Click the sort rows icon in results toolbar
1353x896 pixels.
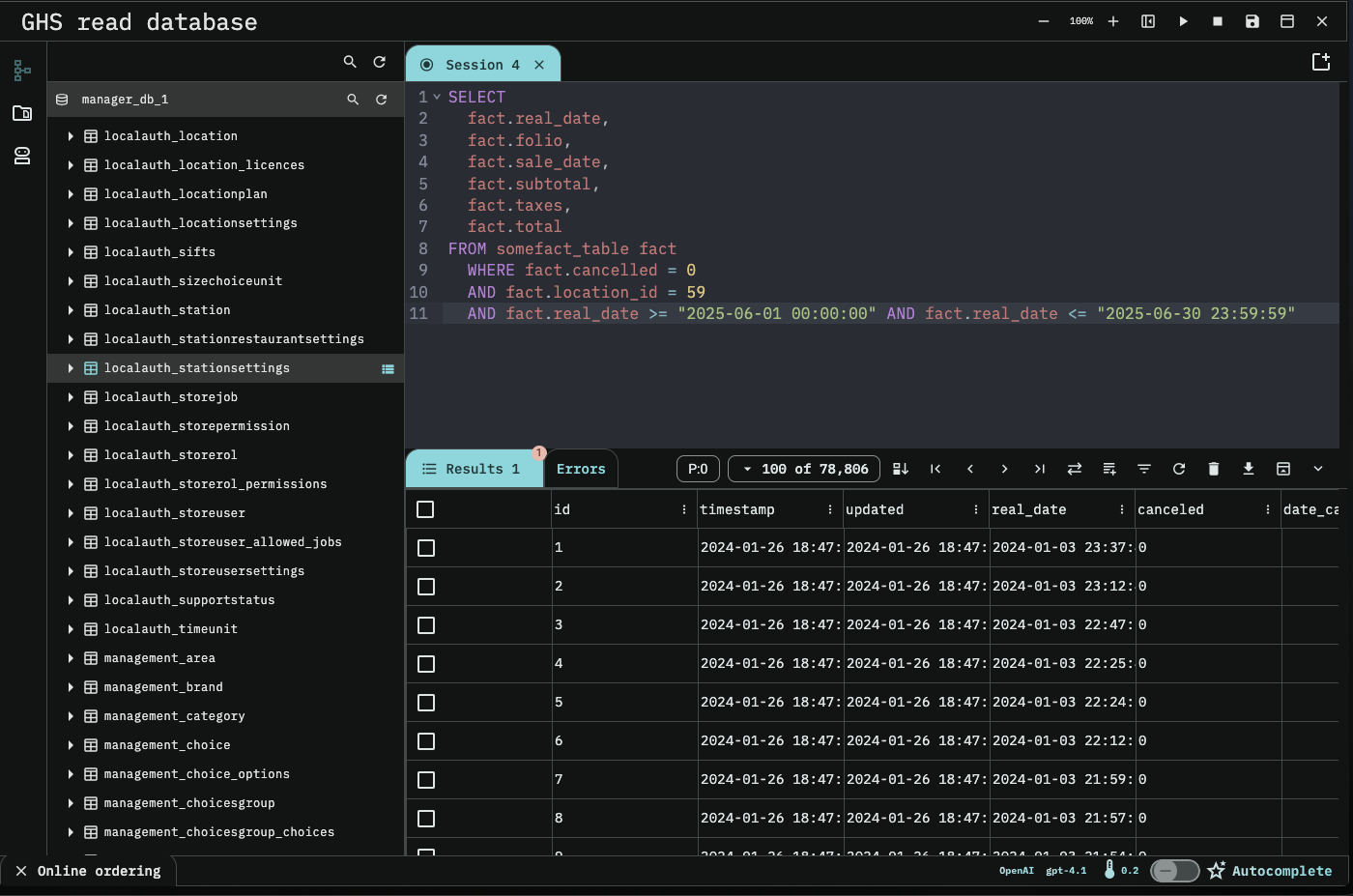tap(901, 469)
